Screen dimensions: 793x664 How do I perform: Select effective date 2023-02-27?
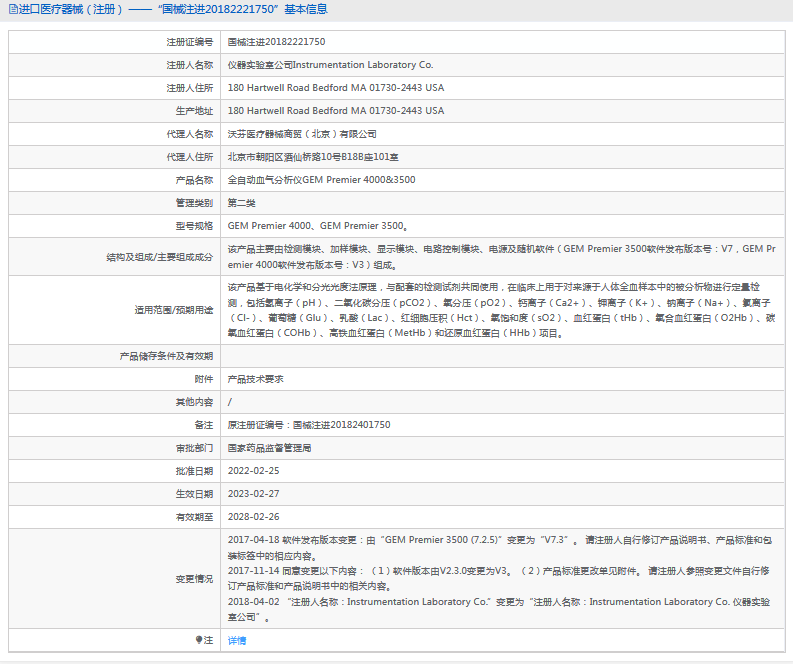tap(253, 494)
